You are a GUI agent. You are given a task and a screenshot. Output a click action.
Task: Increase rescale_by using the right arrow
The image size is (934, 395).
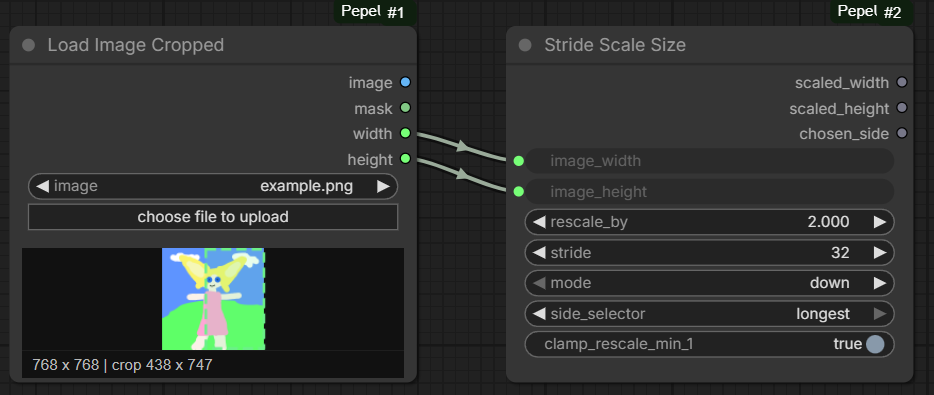880,222
